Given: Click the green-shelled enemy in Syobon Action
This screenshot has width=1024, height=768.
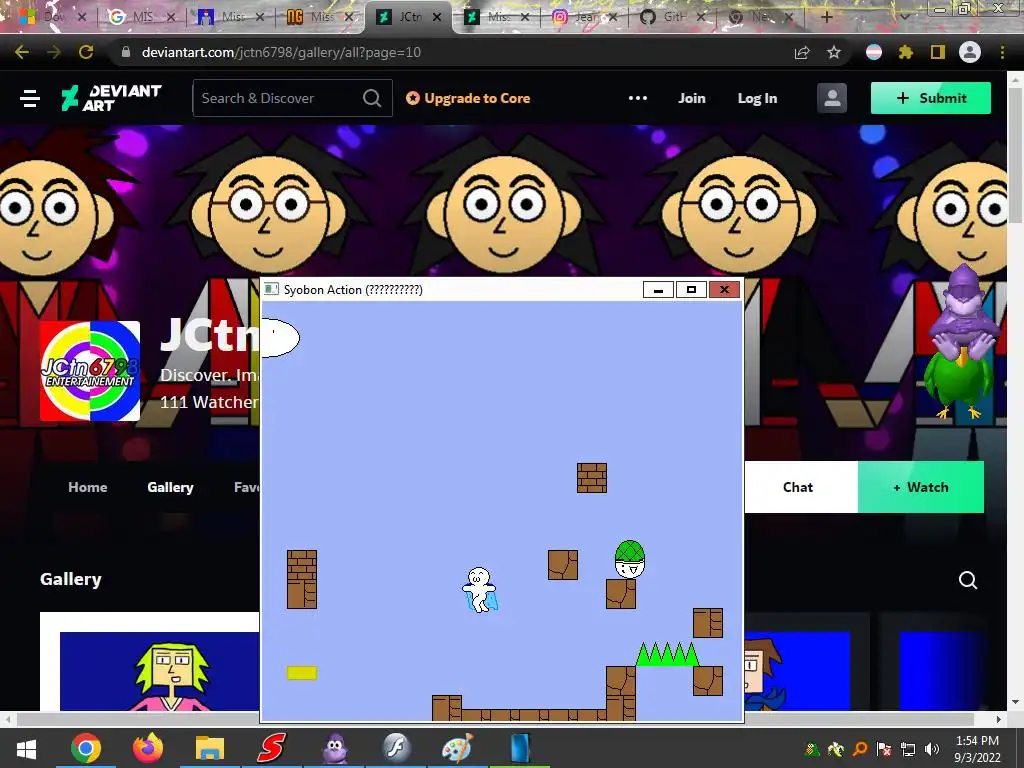Looking at the screenshot, I should point(630,560).
